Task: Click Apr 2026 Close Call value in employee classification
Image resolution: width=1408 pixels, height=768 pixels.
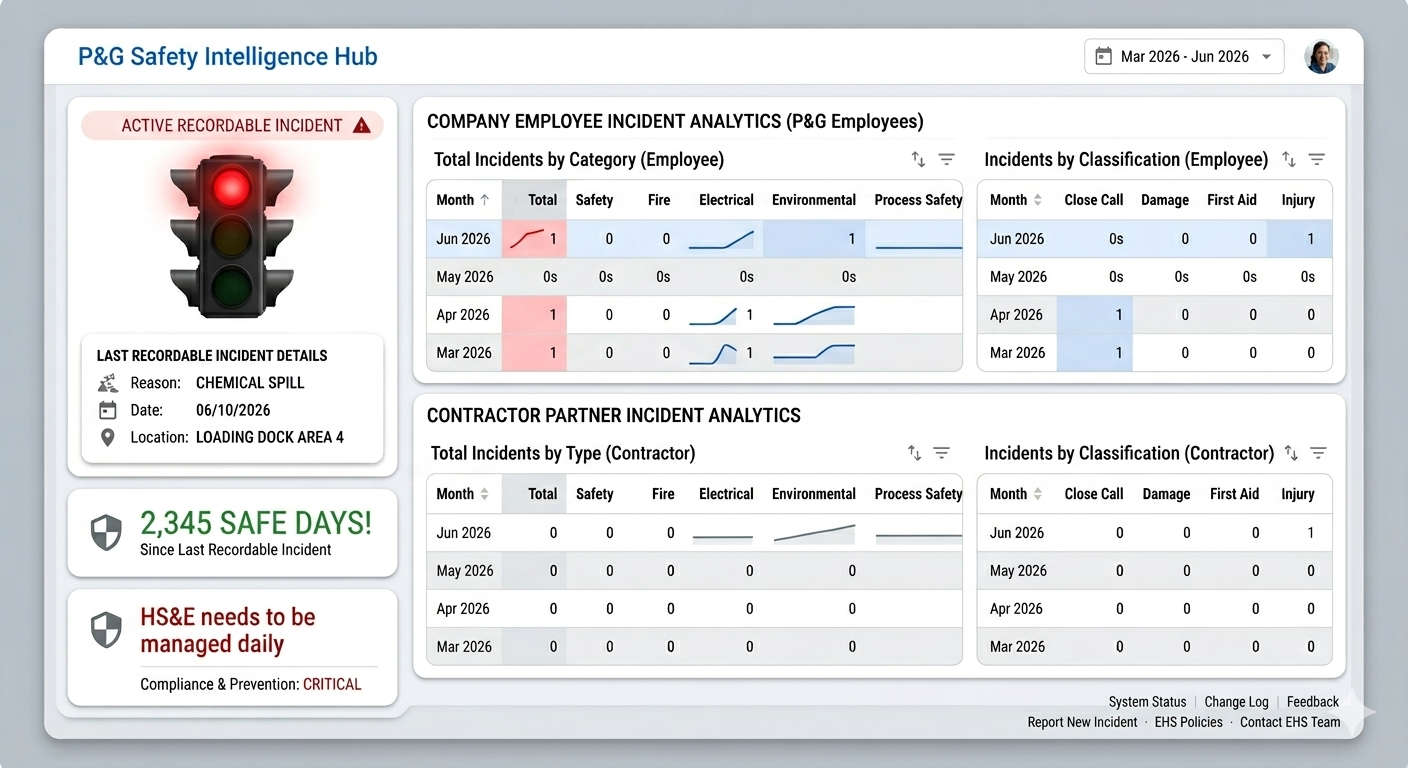Action: pos(1118,315)
